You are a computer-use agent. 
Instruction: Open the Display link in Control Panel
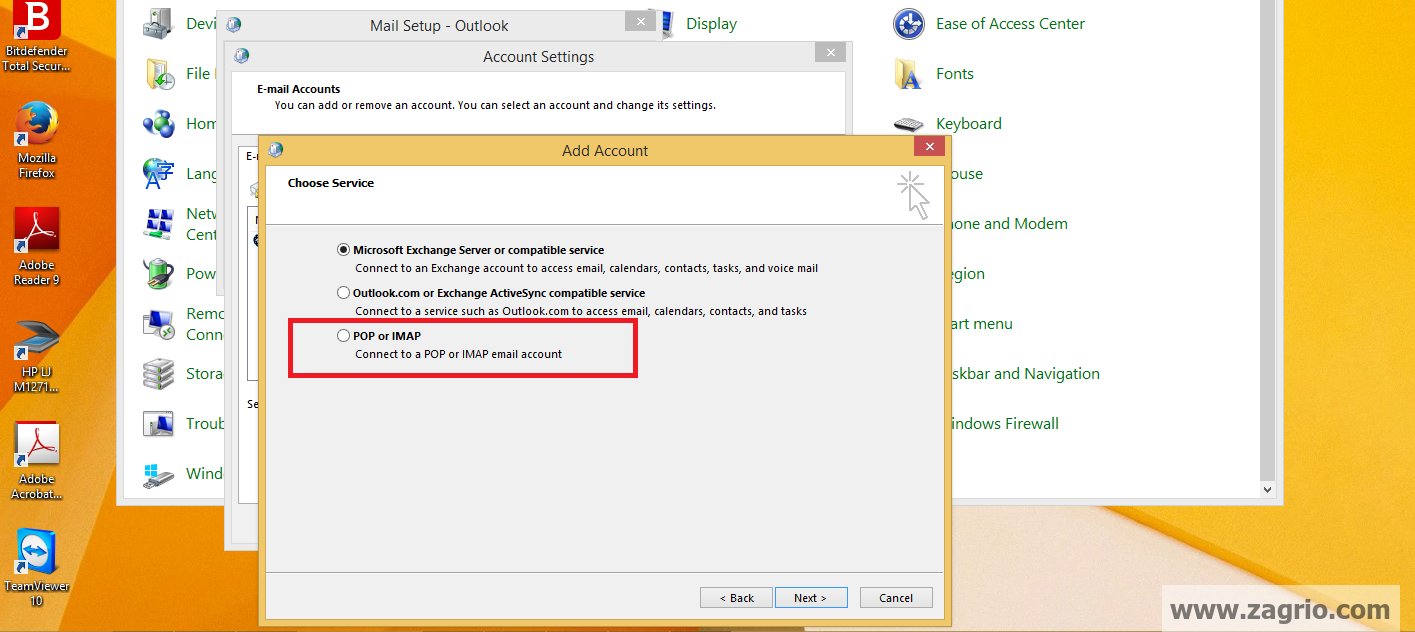(x=711, y=24)
